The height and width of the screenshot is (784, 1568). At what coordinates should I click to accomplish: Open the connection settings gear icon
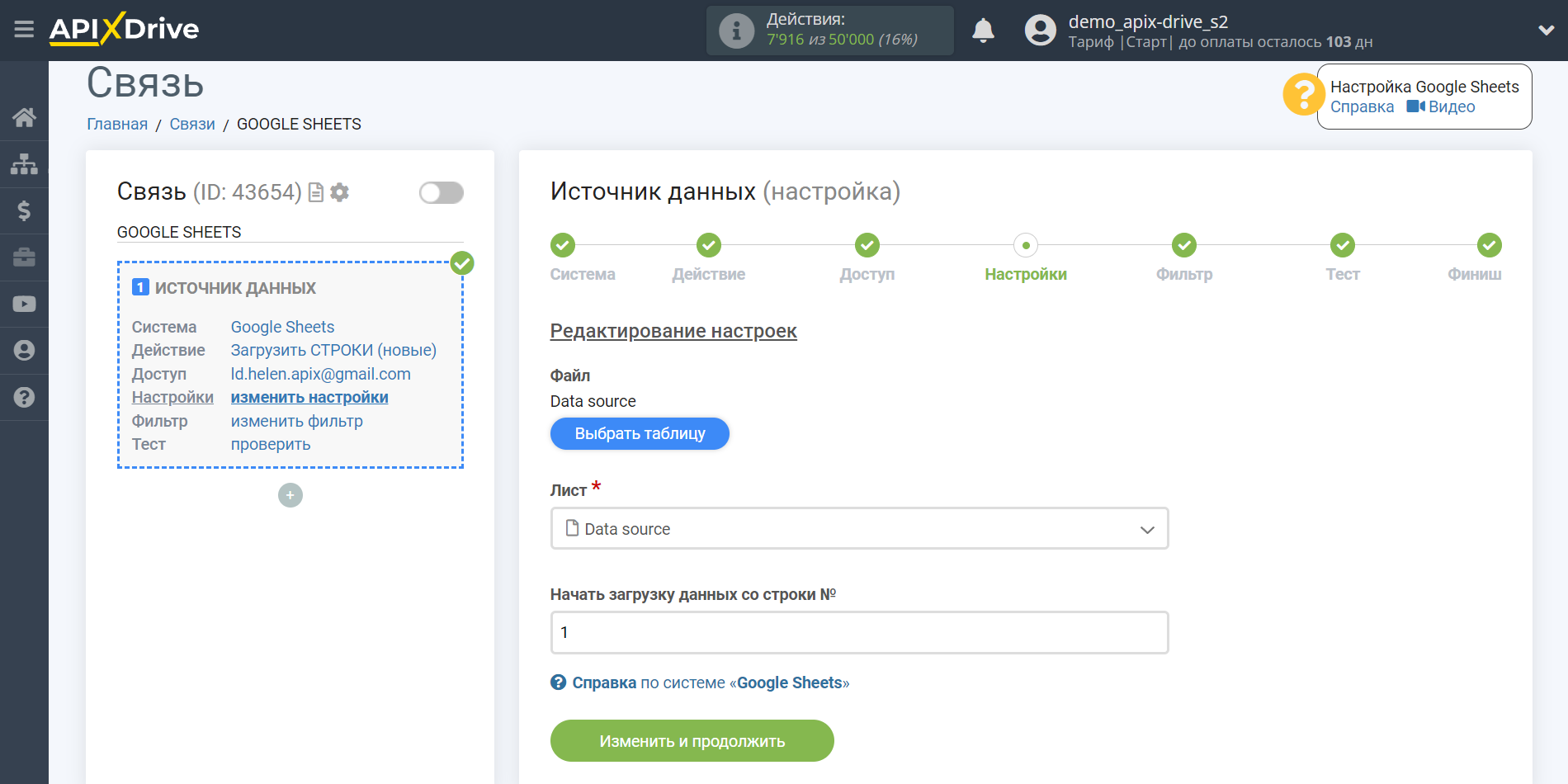point(339,192)
